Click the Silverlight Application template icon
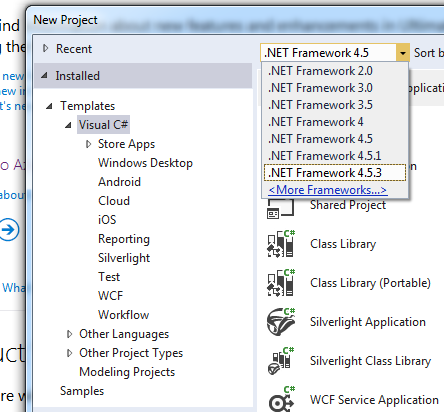The height and width of the screenshot is (412, 444). (281, 322)
